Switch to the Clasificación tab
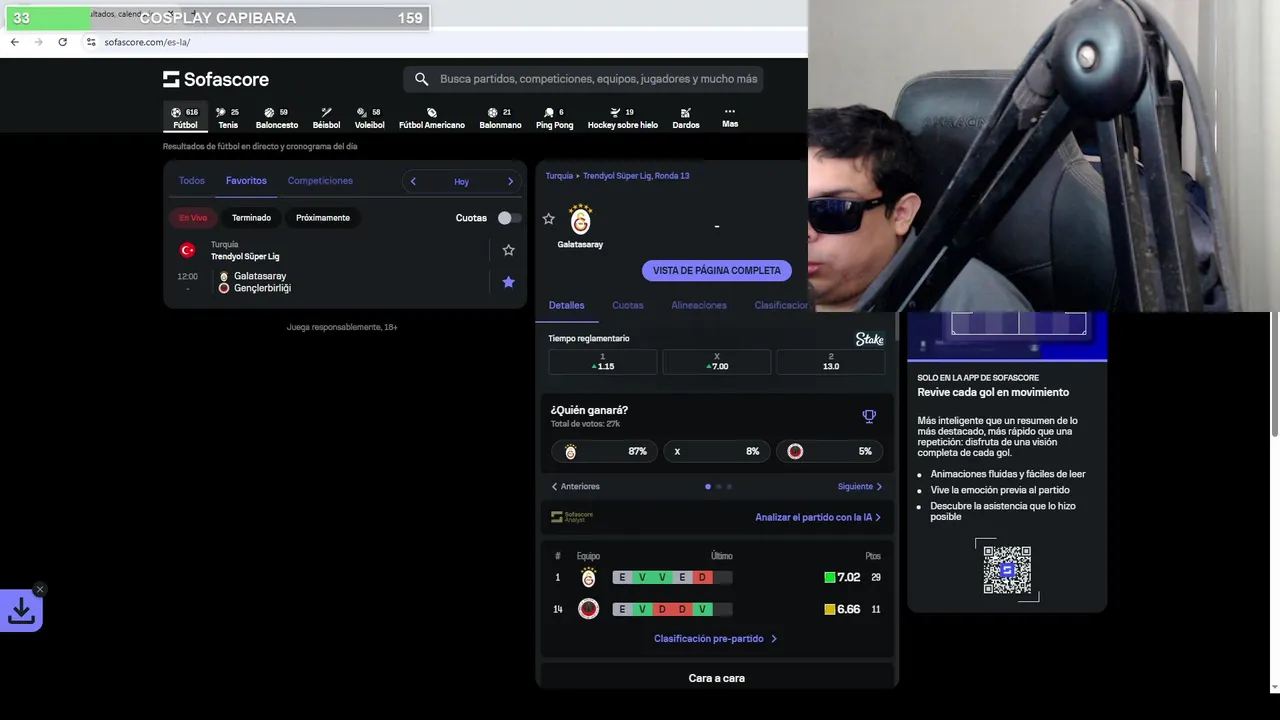Screen dimensions: 1280x720 (781, 305)
